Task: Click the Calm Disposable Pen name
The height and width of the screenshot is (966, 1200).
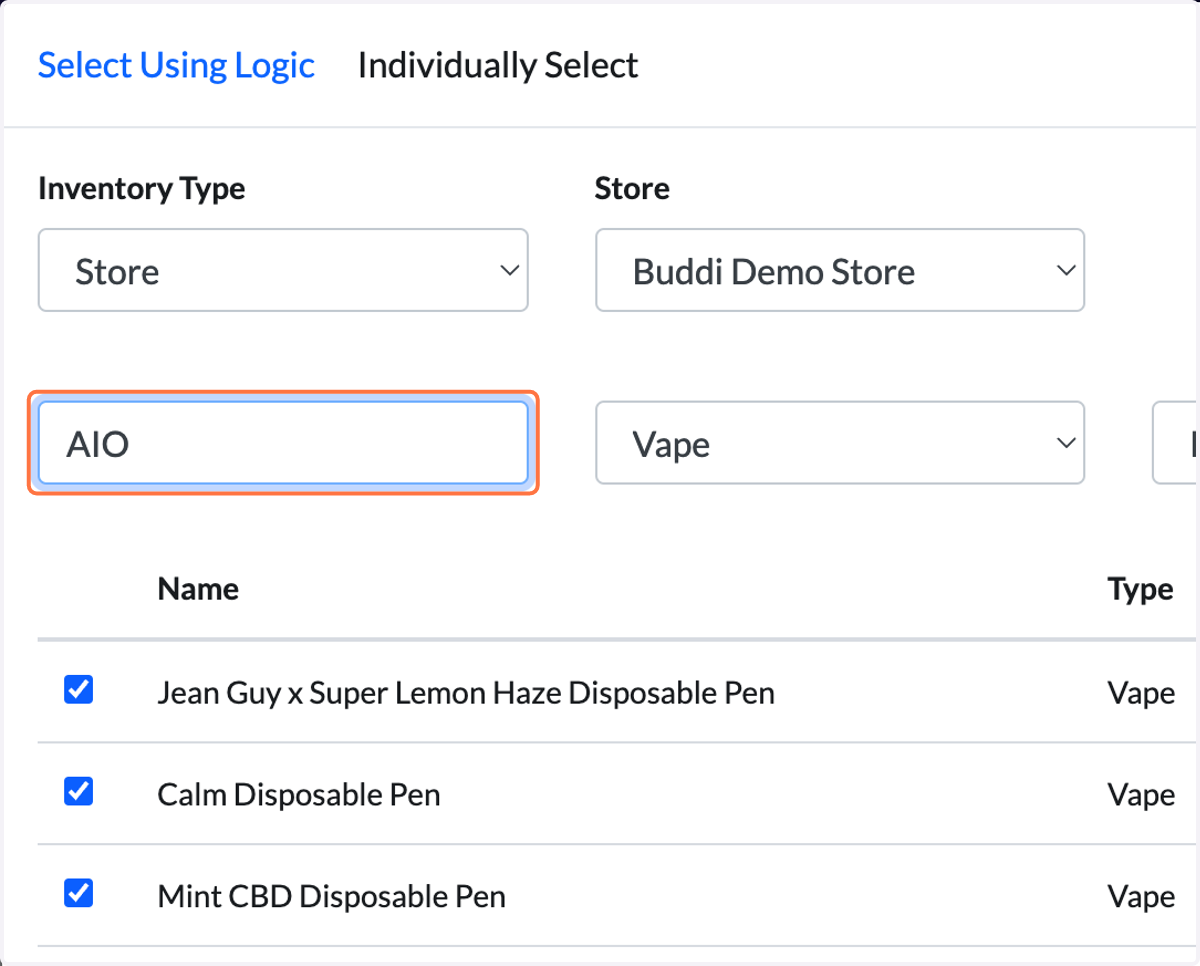Action: [x=299, y=794]
